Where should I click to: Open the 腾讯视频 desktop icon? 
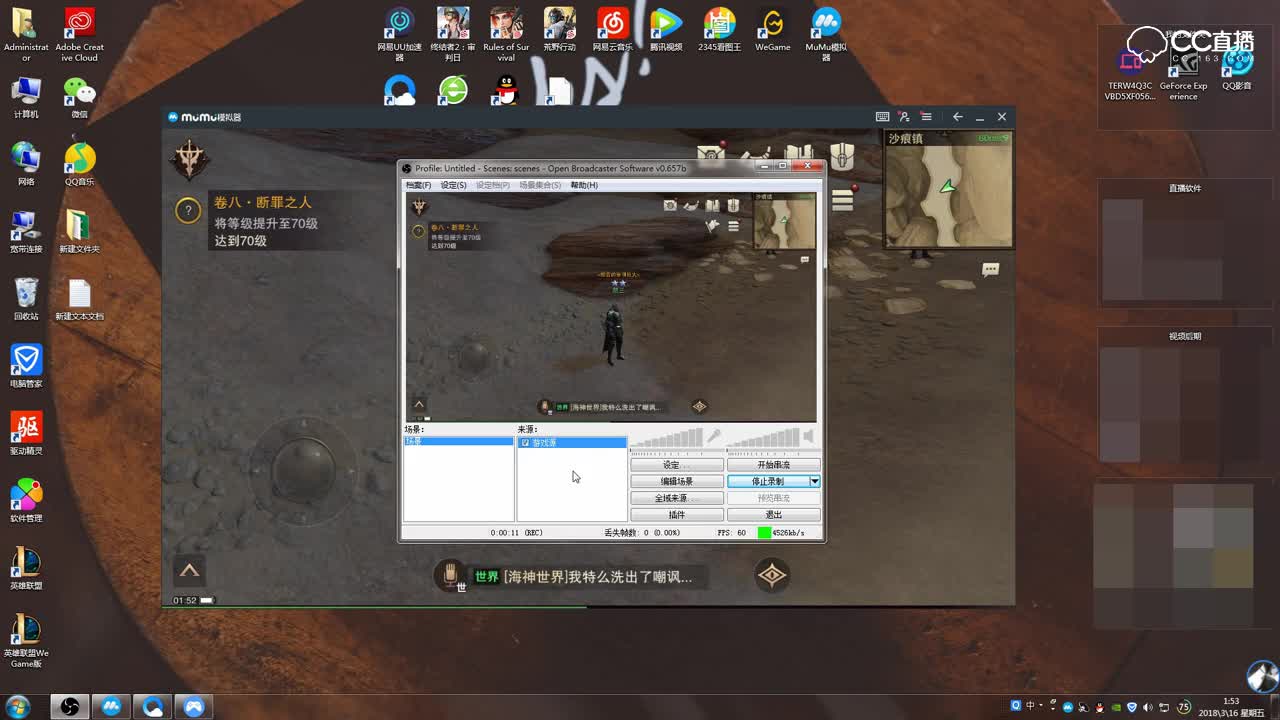[666, 30]
